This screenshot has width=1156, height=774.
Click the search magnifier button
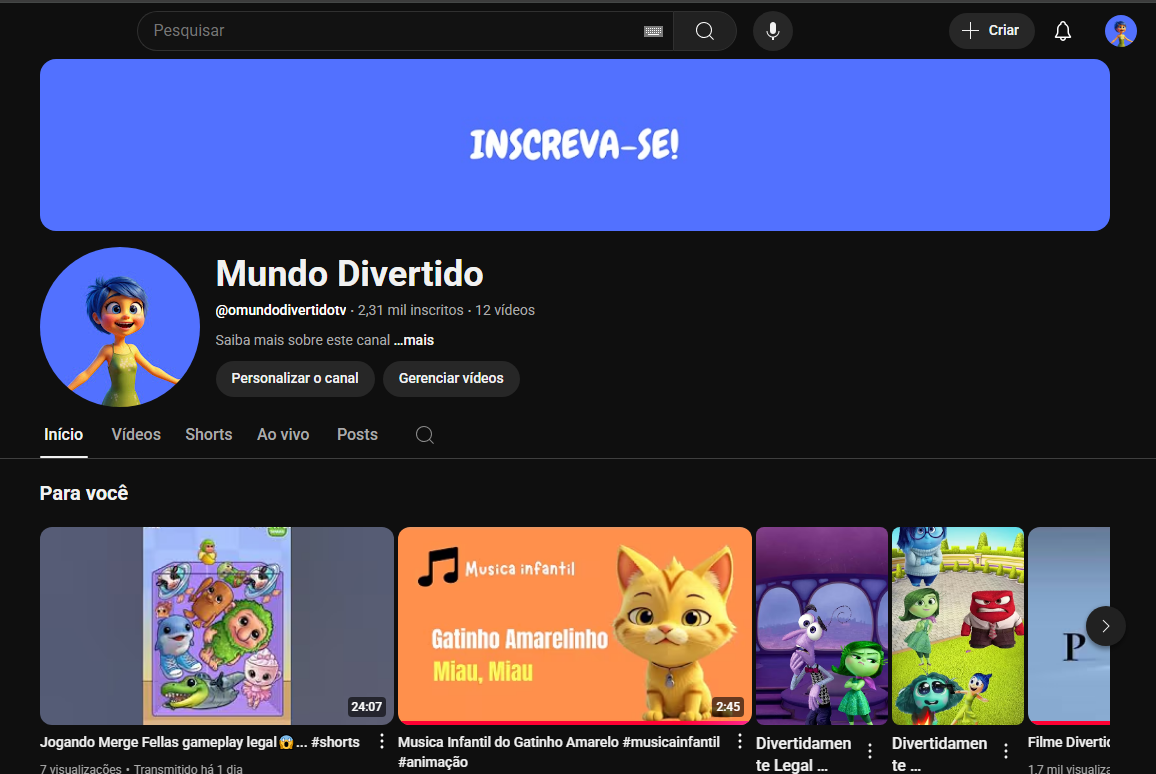click(705, 31)
